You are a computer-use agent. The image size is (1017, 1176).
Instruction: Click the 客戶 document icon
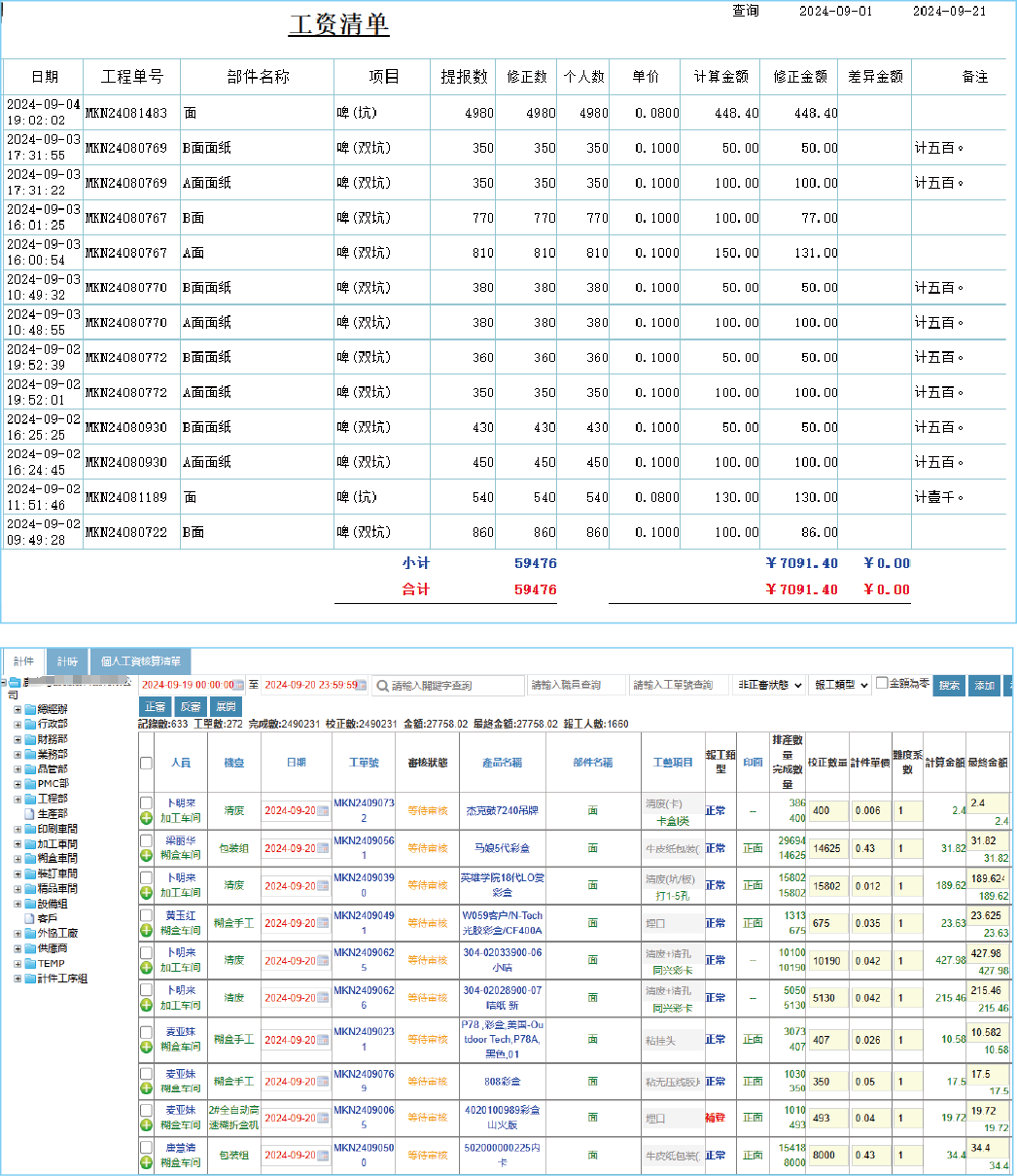click(x=30, y=919)
